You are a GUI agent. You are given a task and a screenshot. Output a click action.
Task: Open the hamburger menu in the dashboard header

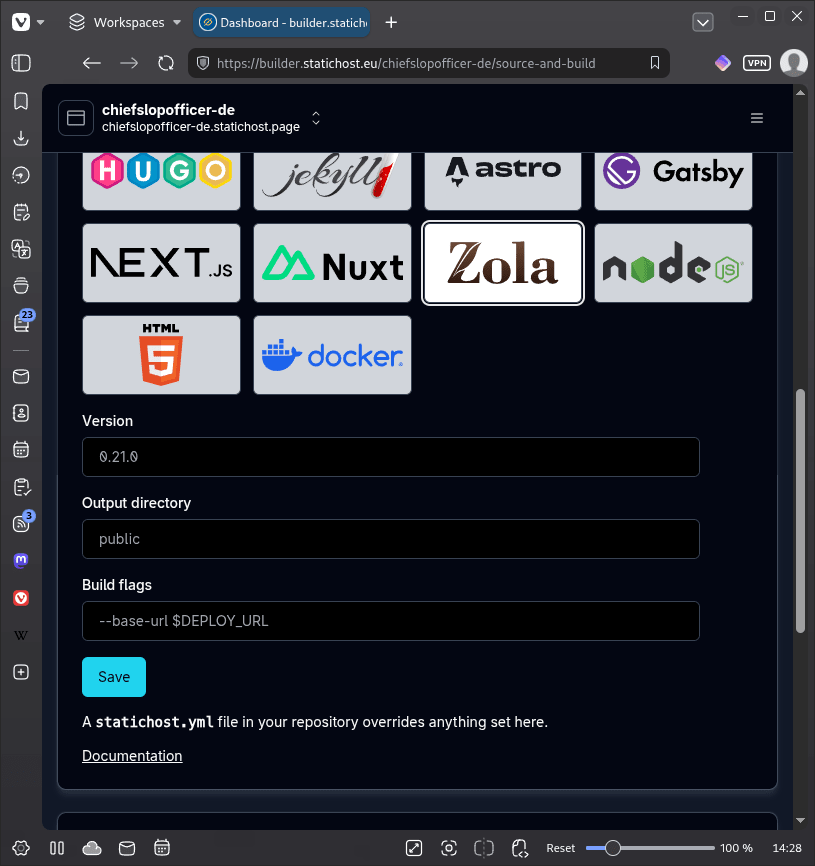[756, 118]
